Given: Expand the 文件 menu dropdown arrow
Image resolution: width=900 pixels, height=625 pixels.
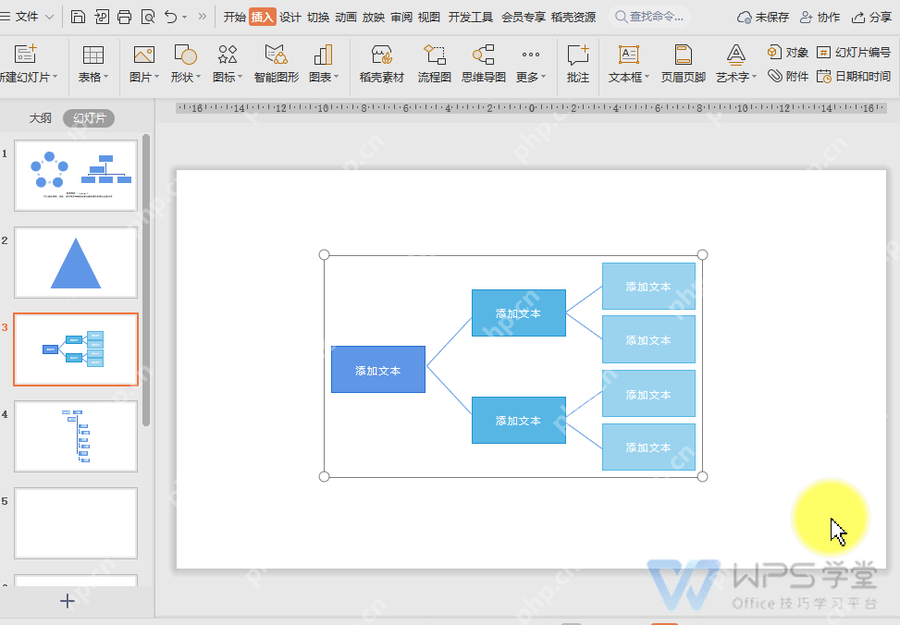Looking at the screenshot, I should coord(49,17).
